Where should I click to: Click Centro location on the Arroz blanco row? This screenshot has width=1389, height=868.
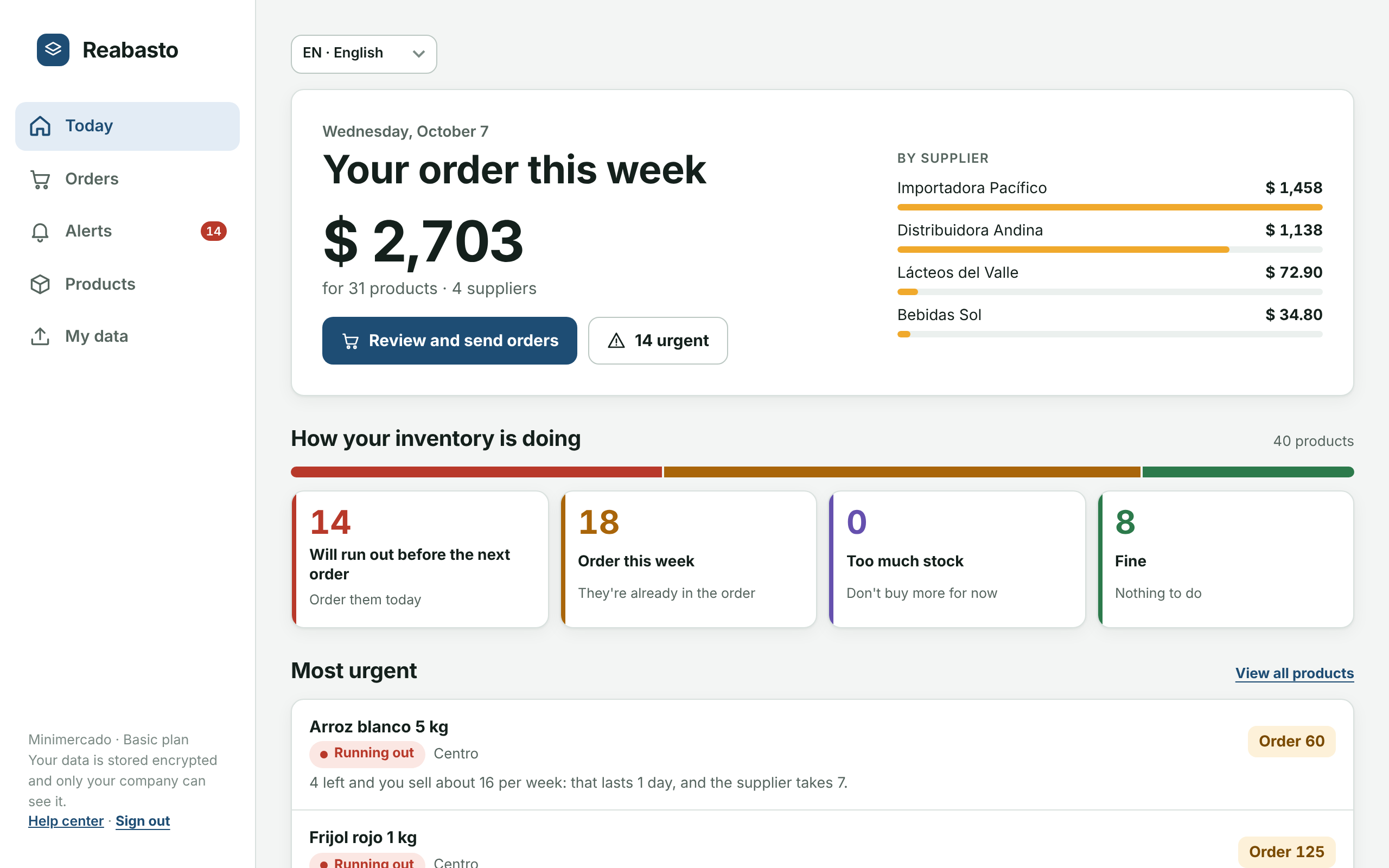pyautogui.click(x=456, y=754)
